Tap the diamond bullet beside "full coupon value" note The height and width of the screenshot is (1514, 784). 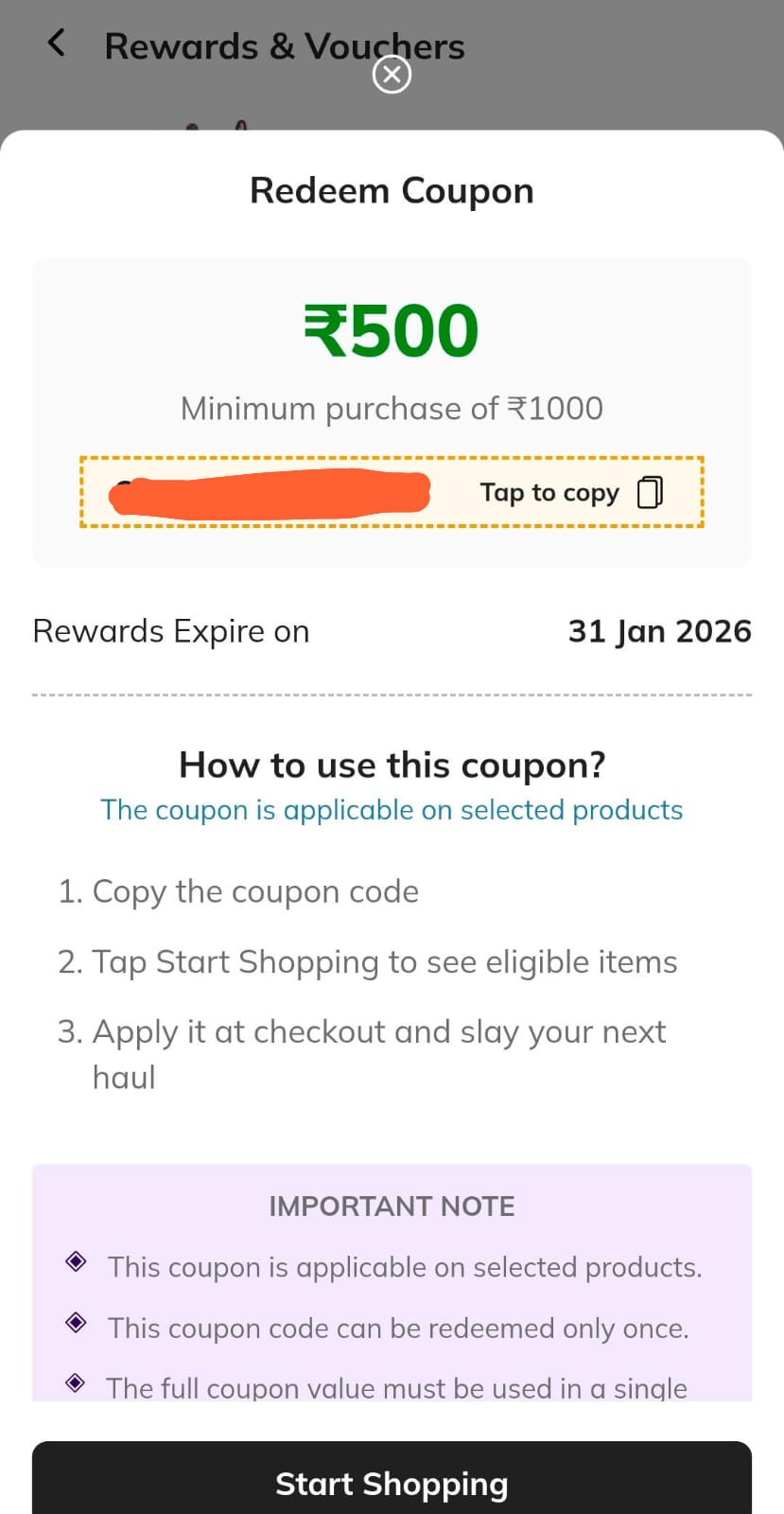click(x=76, y=1382)
